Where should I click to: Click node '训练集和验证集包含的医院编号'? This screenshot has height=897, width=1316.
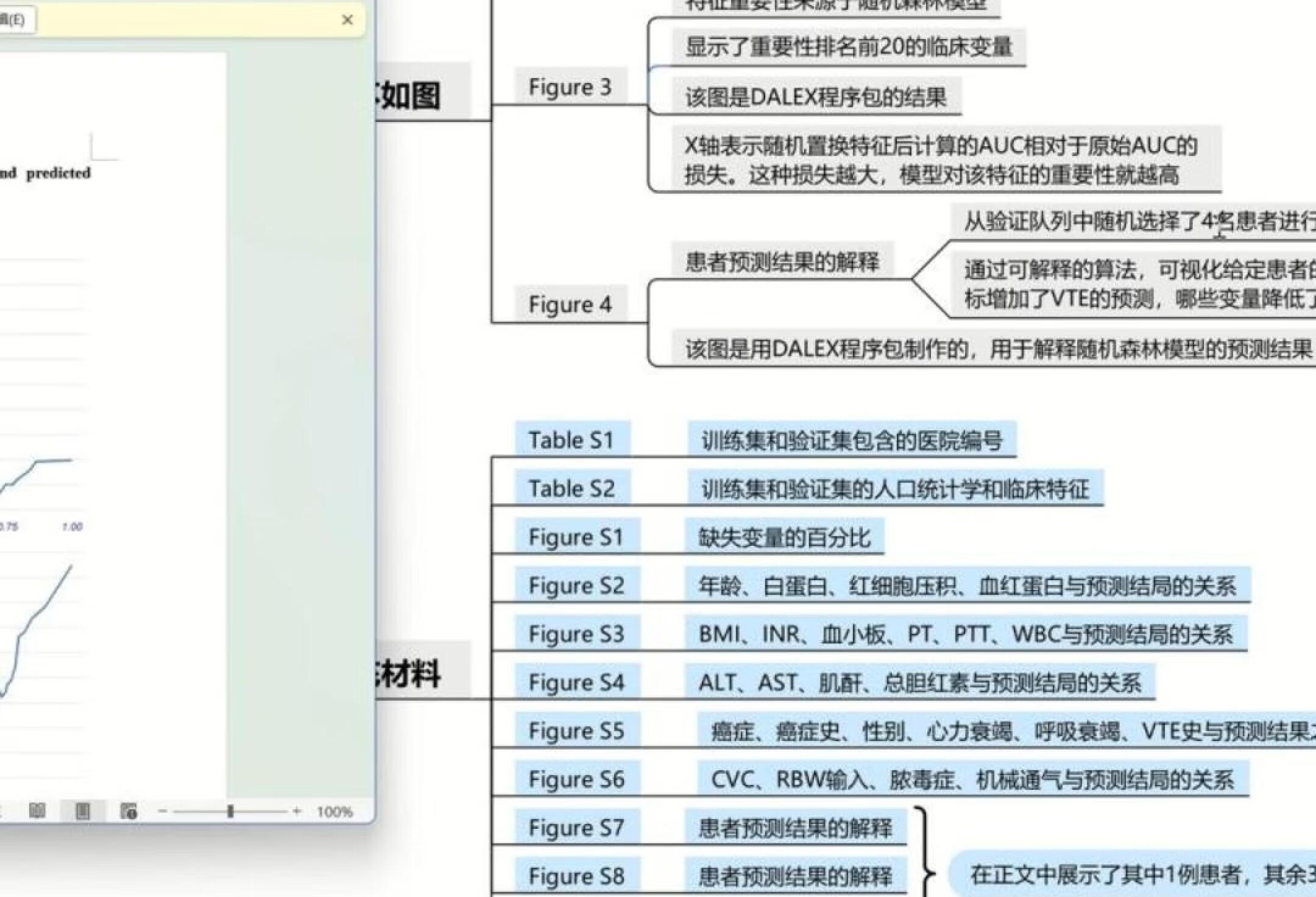pos(852,439)
